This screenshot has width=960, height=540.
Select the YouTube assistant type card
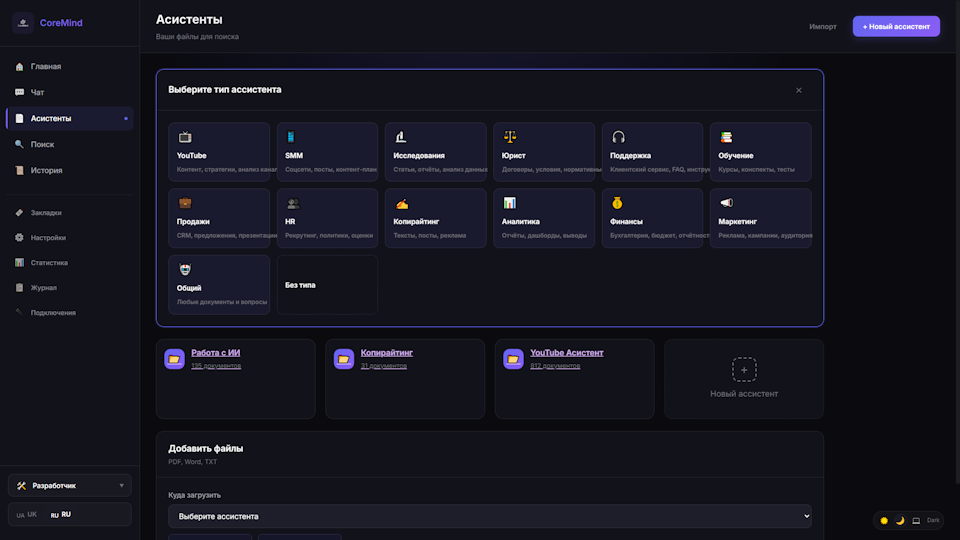219,152
